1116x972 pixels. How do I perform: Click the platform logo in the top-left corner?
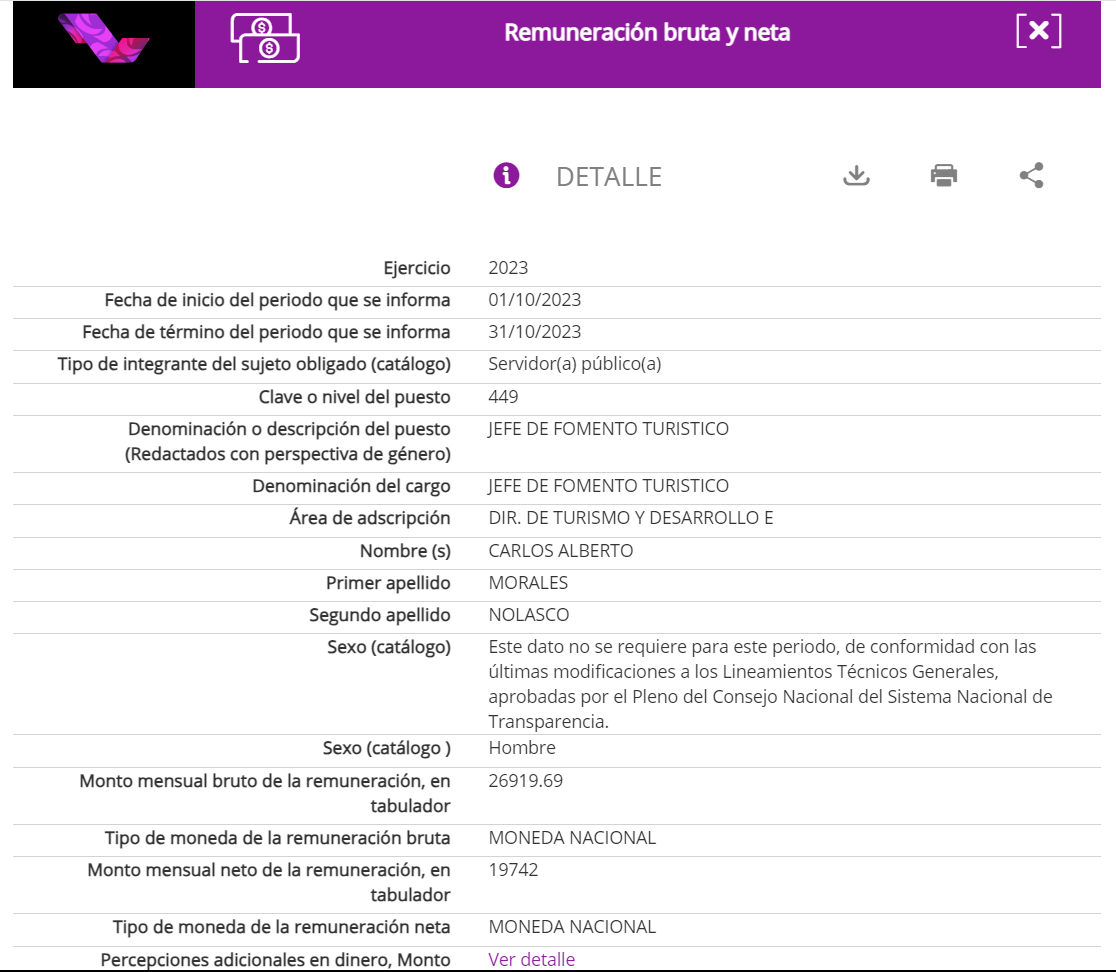[x=103, y=38]
